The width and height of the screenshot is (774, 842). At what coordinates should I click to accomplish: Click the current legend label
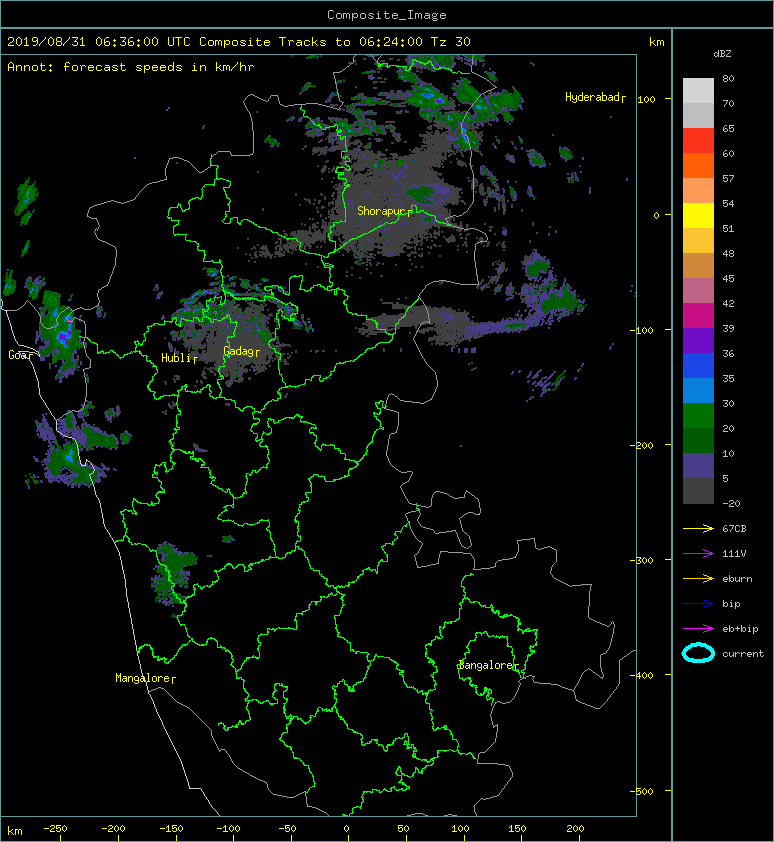click(x=743, y=654)
